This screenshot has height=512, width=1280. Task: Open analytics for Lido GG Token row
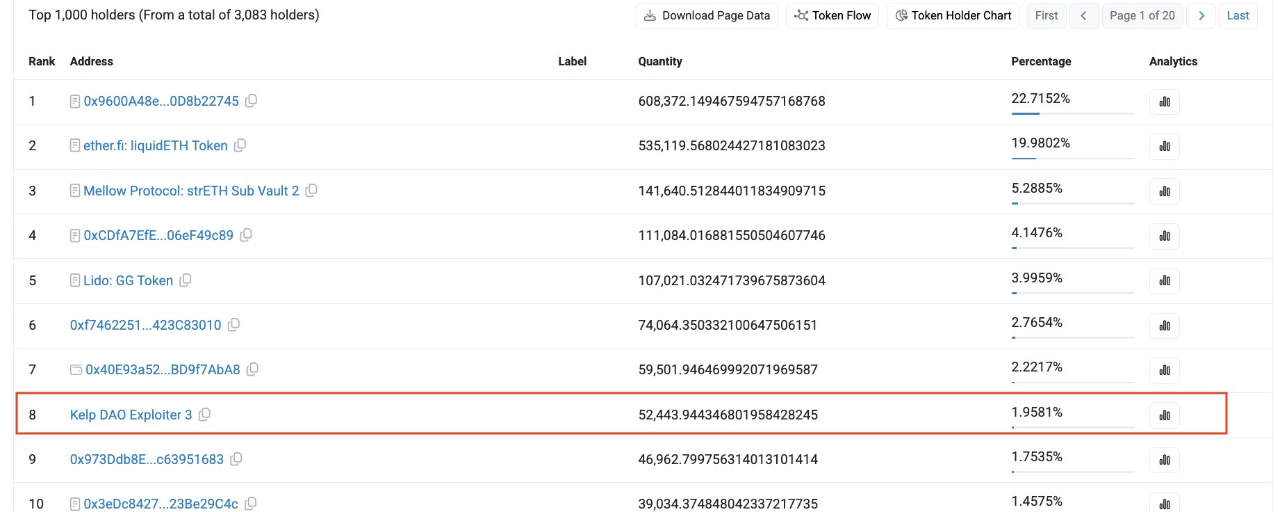(1164, 281)
